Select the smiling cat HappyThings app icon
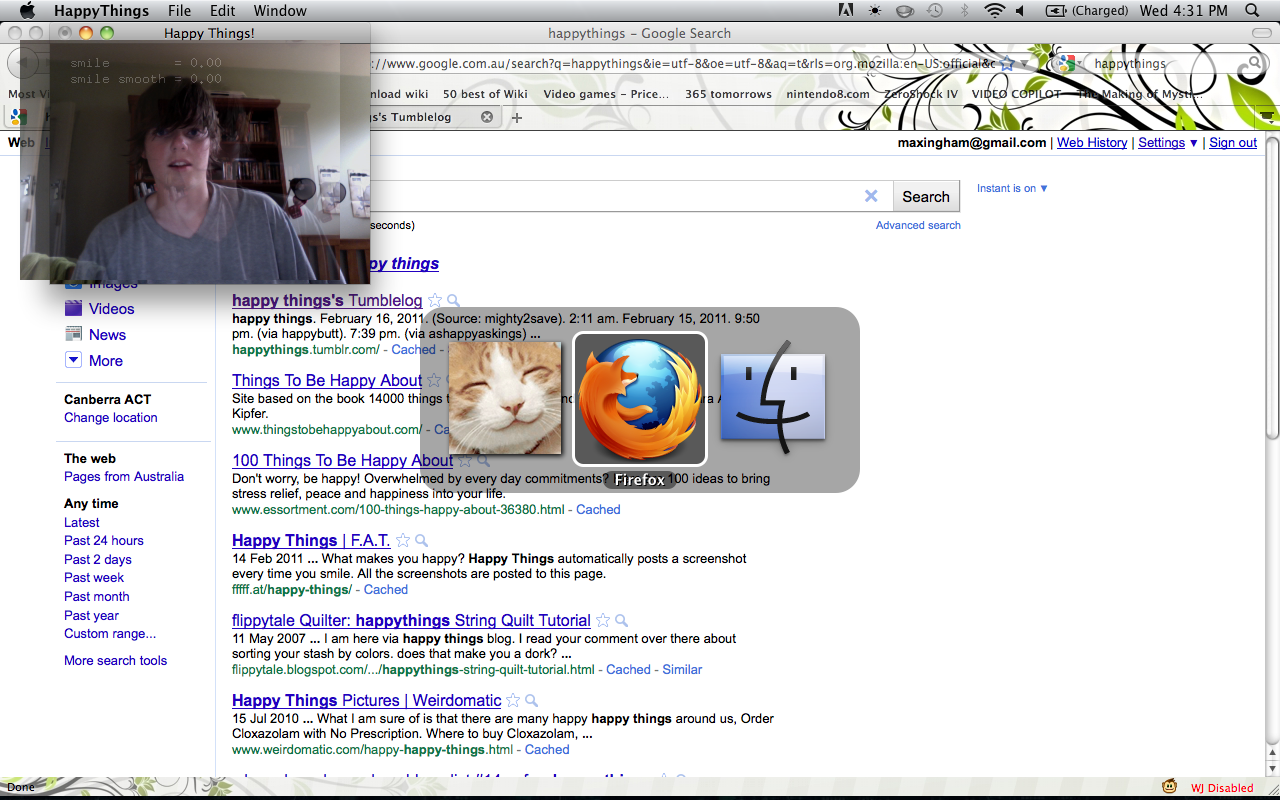 click(504, 398)
